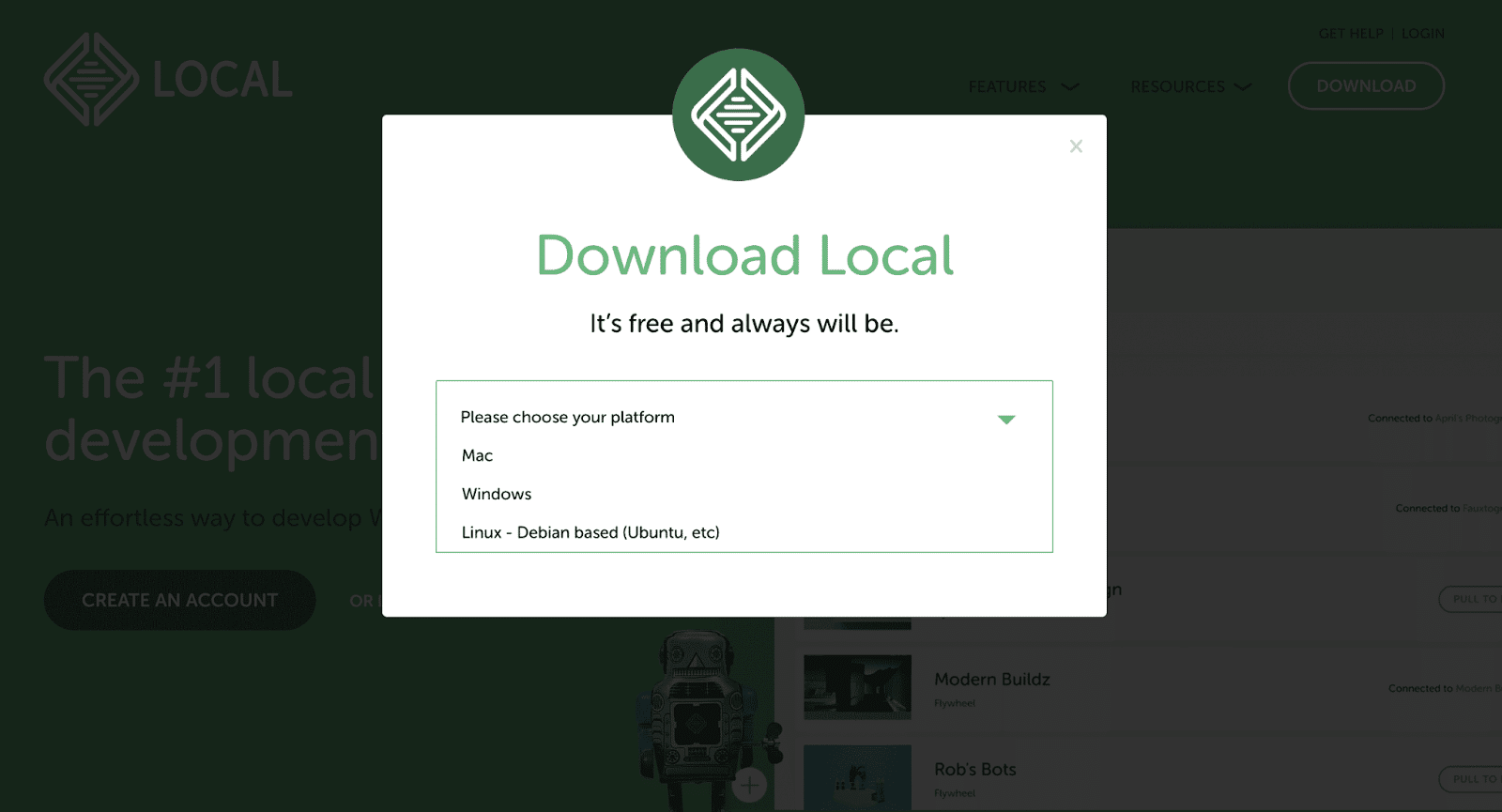The width and height of the screenshot is (1502, 812).
Task: Click Create an Account button
Action: [179, 600]
